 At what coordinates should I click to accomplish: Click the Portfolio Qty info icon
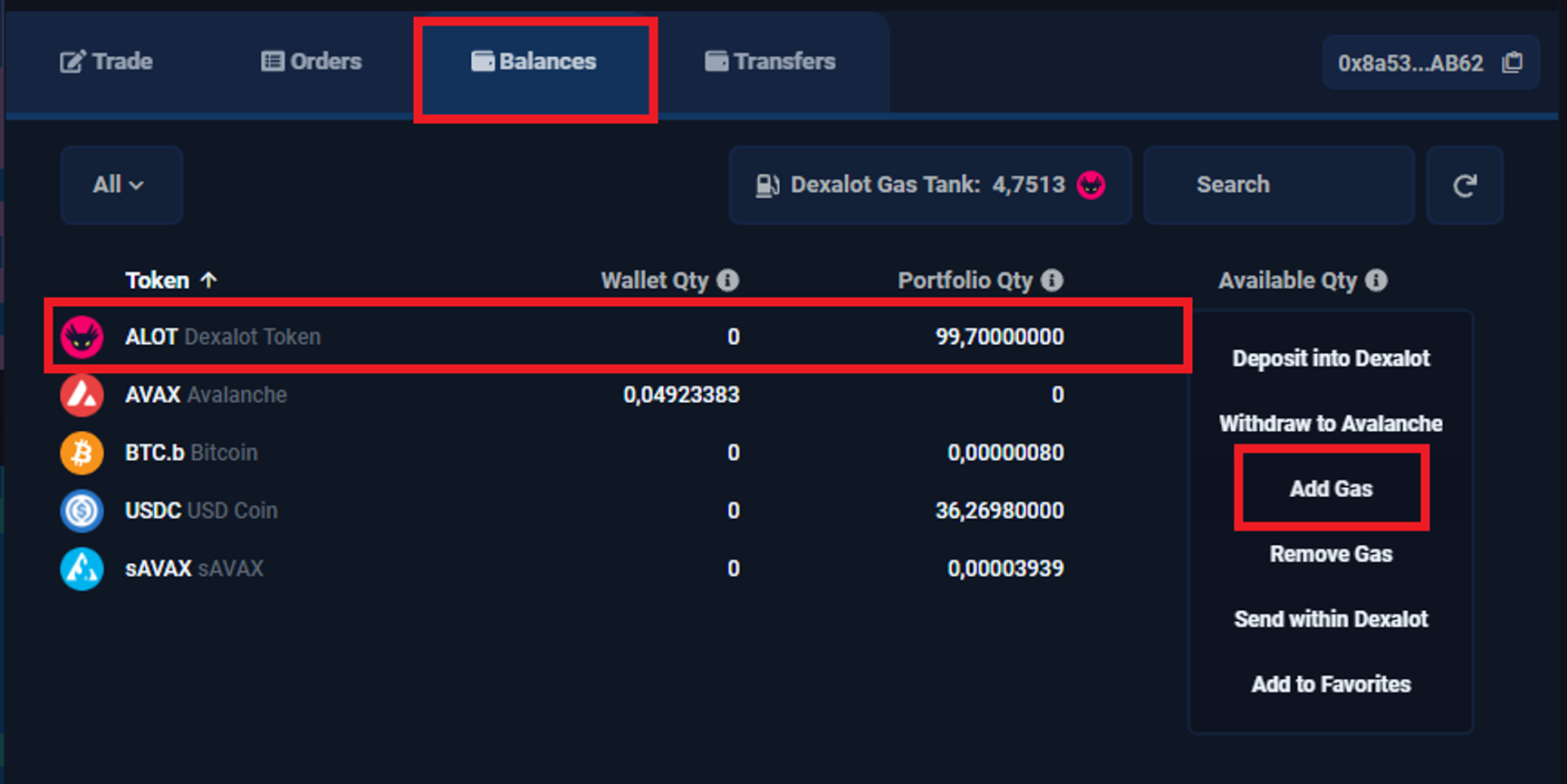(1052, 281)
